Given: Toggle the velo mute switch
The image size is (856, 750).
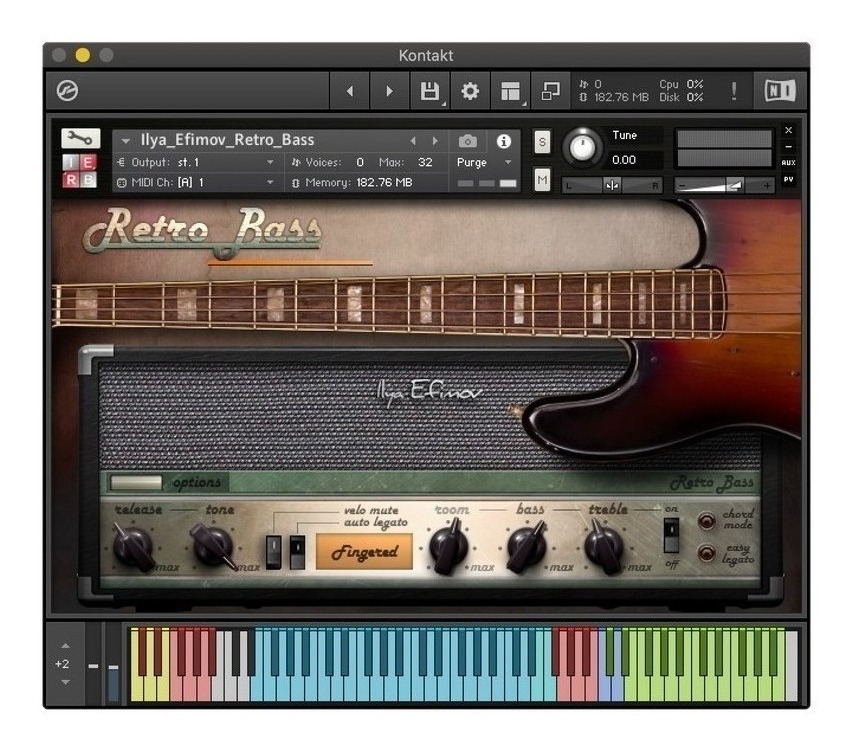Looking at the screenshot, I should 274,552.
